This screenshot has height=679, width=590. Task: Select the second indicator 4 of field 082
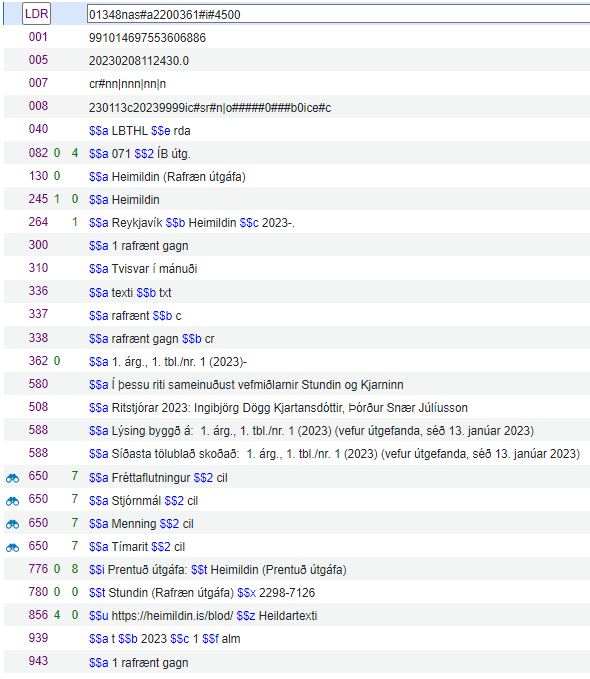(75, 153)
